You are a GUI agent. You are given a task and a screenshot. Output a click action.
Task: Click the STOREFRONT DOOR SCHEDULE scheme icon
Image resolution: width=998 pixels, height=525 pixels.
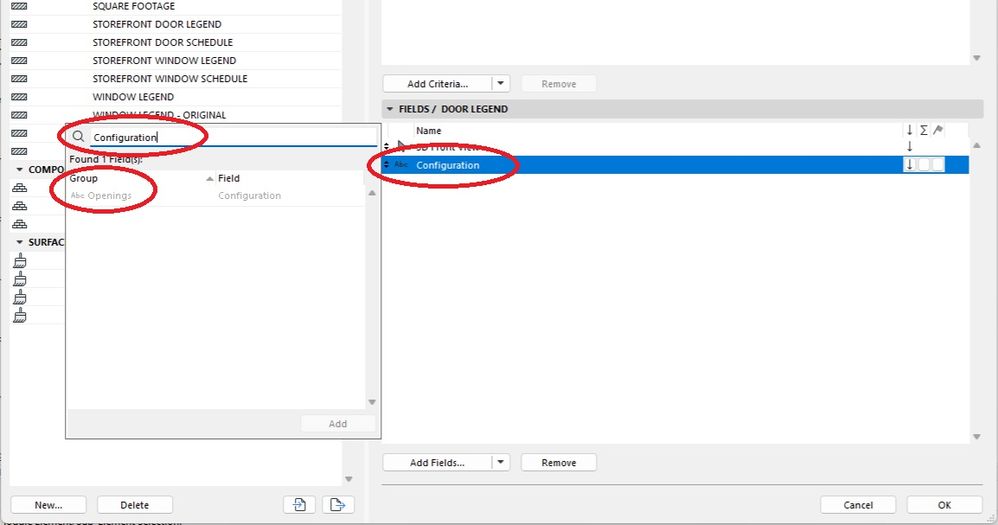coord(19,43)
